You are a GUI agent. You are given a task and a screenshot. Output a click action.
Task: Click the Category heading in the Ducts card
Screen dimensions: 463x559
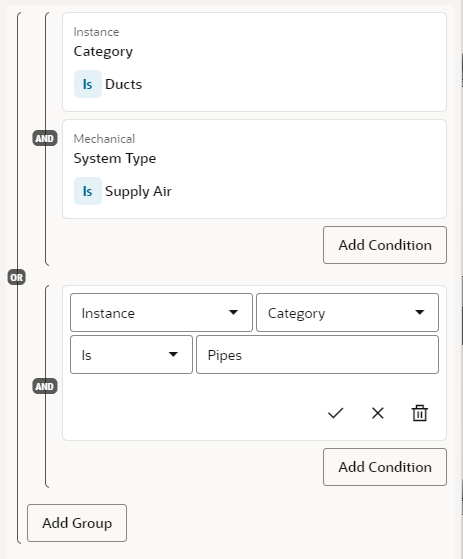[x=103, y=52]
